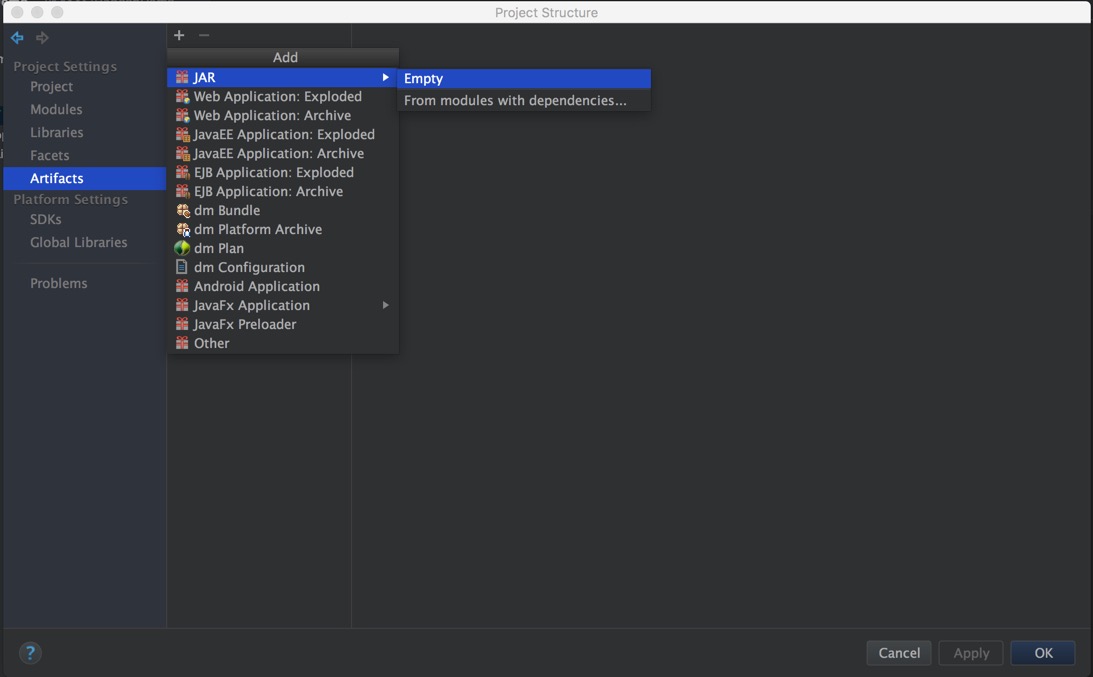Click the forward navigation arrow icon
Image resolution: width=1093 pixels, height=677 pixels.
pos(42,38)
